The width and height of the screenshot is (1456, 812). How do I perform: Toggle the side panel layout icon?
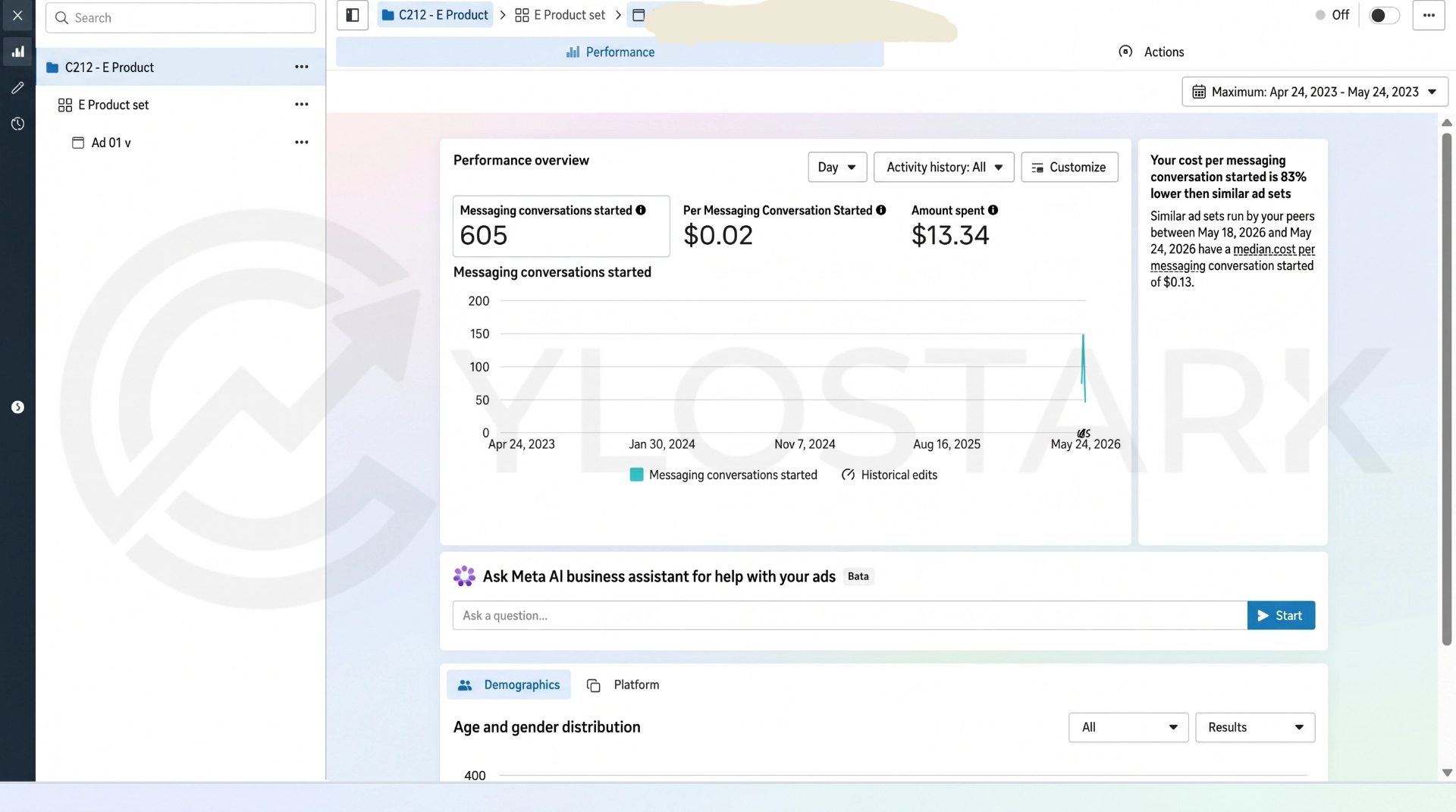353,15
